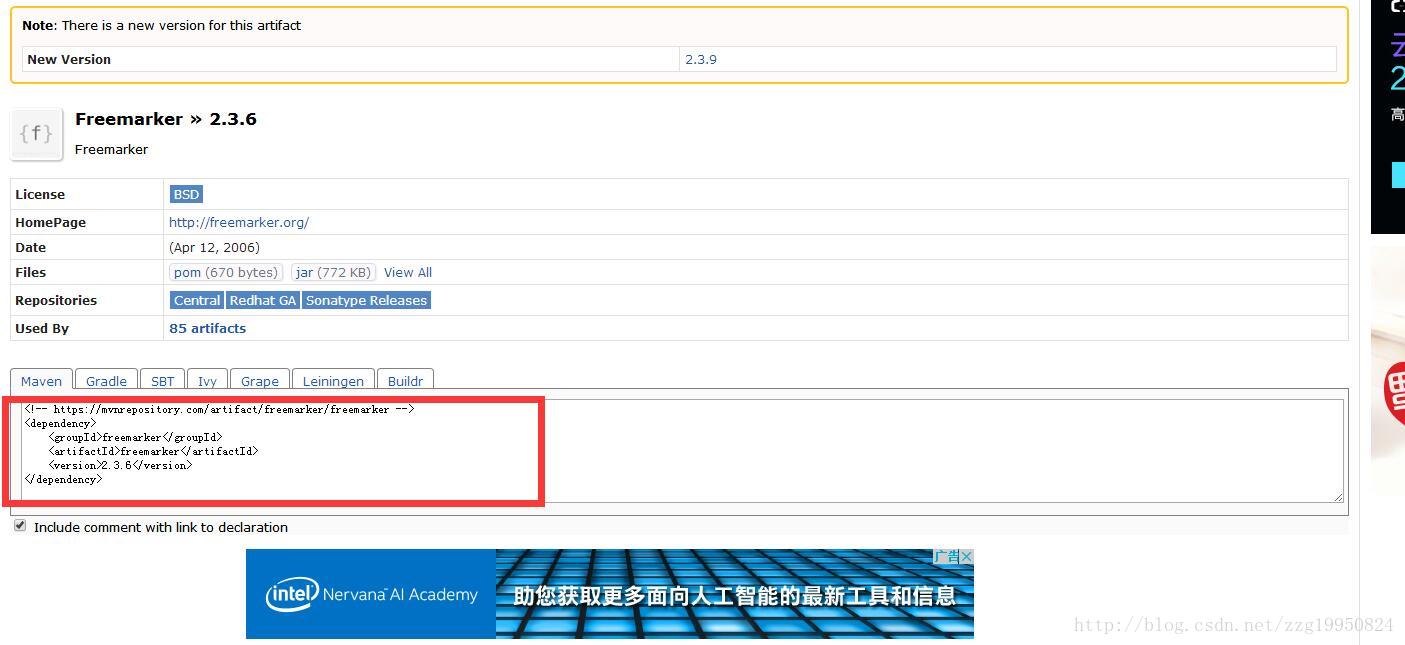Click the Central repository badge
This screenshot has height=645, width=1405.
(197, 300)
